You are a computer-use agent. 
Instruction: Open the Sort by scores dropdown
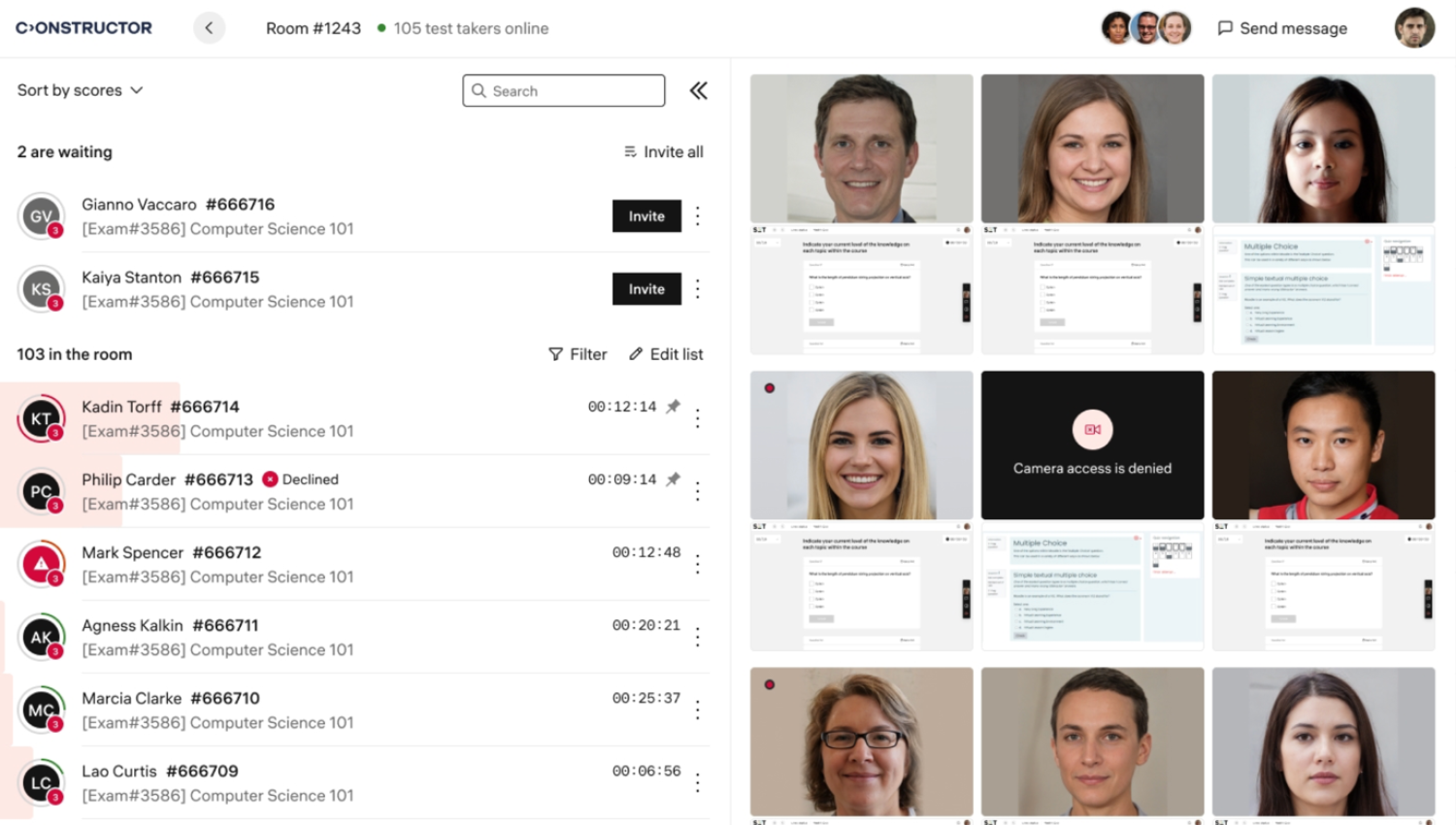click(80, 90)
